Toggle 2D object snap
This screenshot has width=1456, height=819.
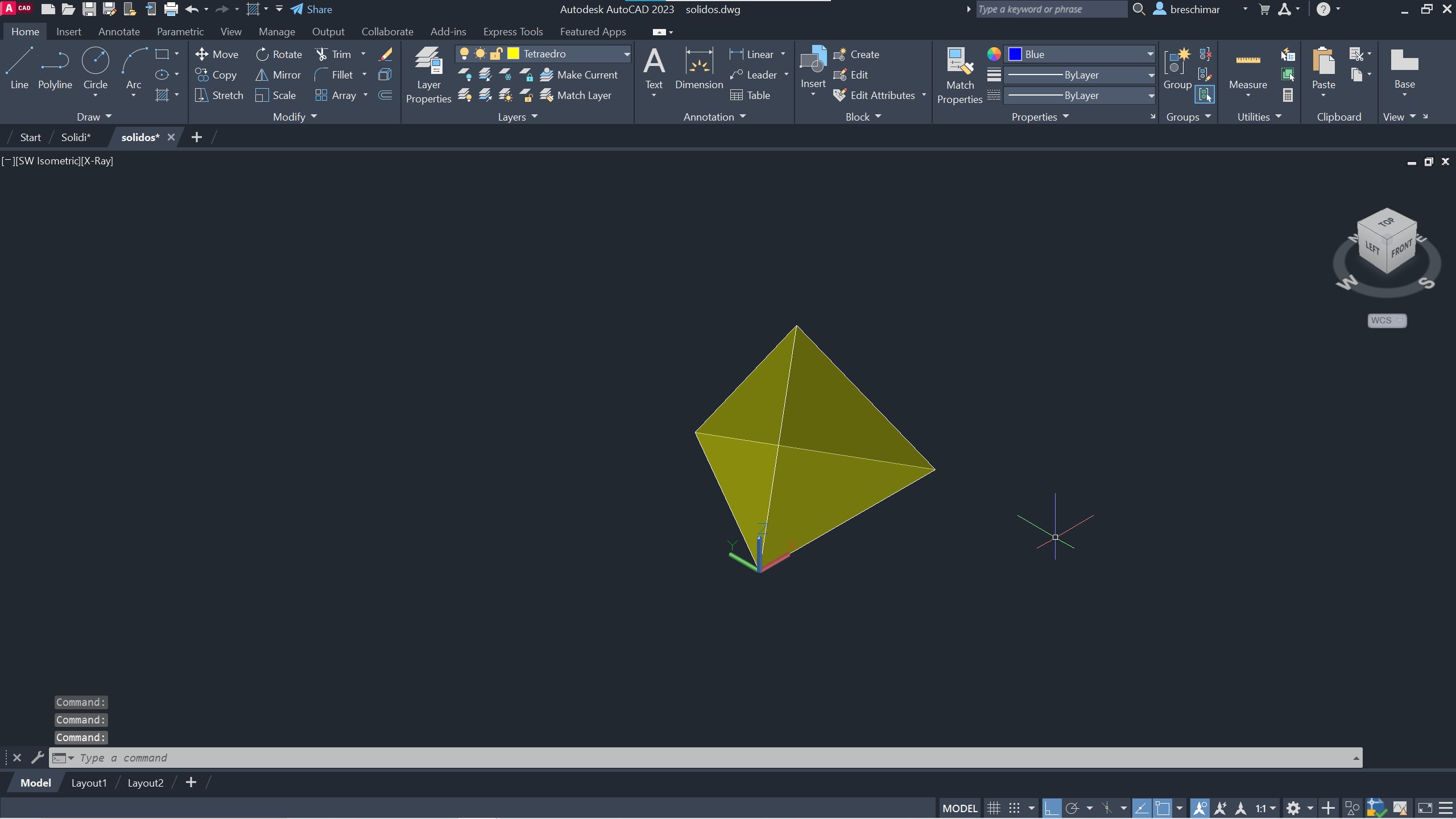pyautogui.click(x=1163, y=808)
